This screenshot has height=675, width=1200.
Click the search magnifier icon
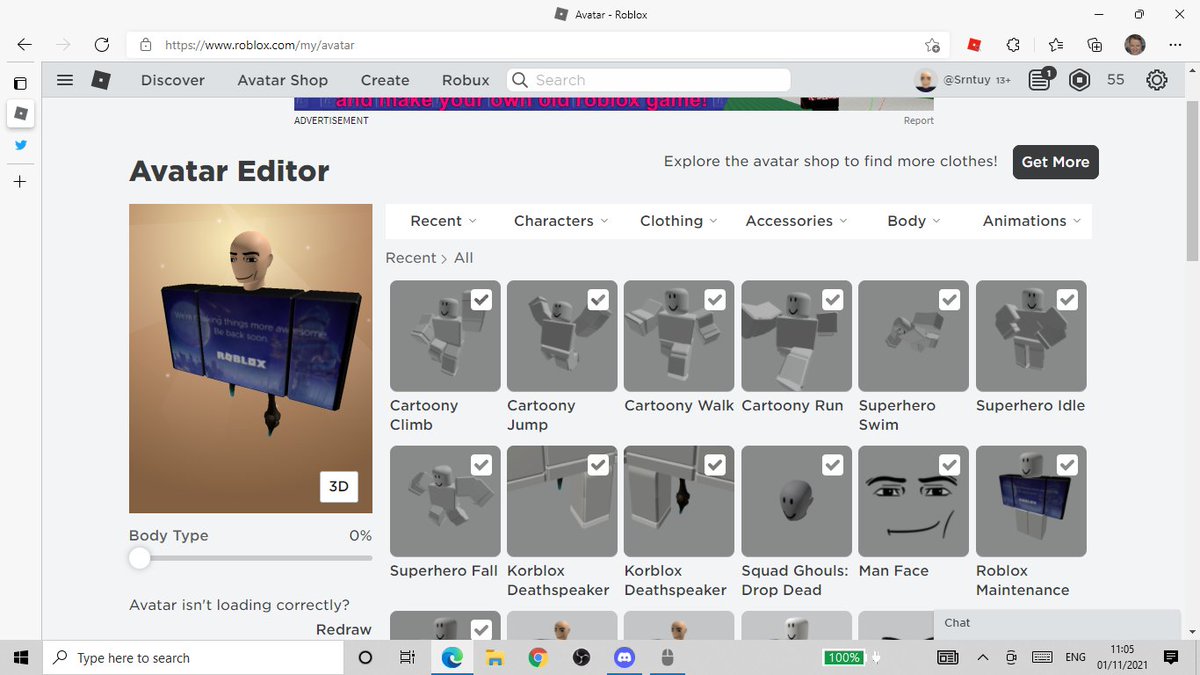[x=519, y=80]
